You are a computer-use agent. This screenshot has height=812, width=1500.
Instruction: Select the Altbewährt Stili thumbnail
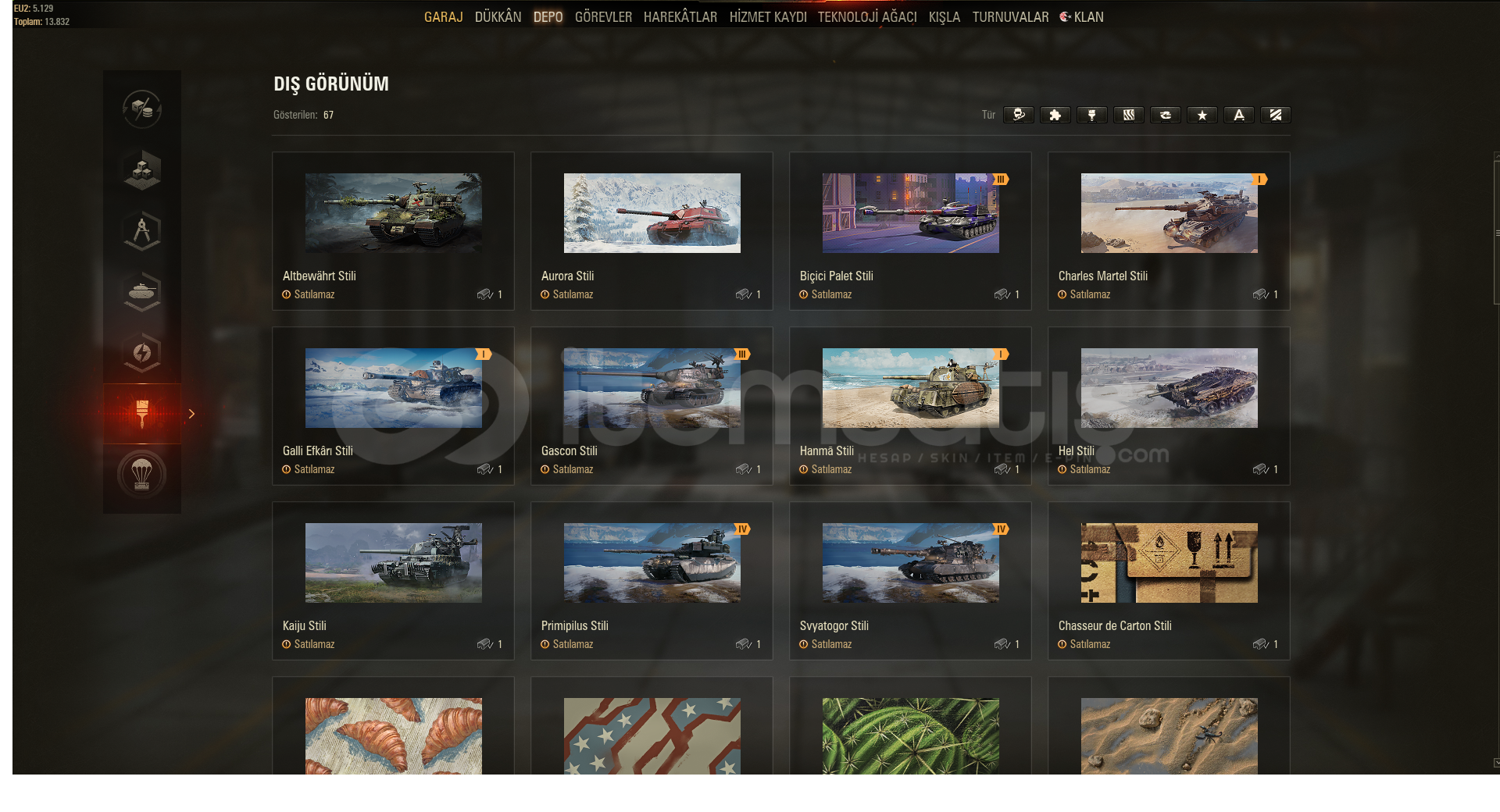[x=394, y=213]
